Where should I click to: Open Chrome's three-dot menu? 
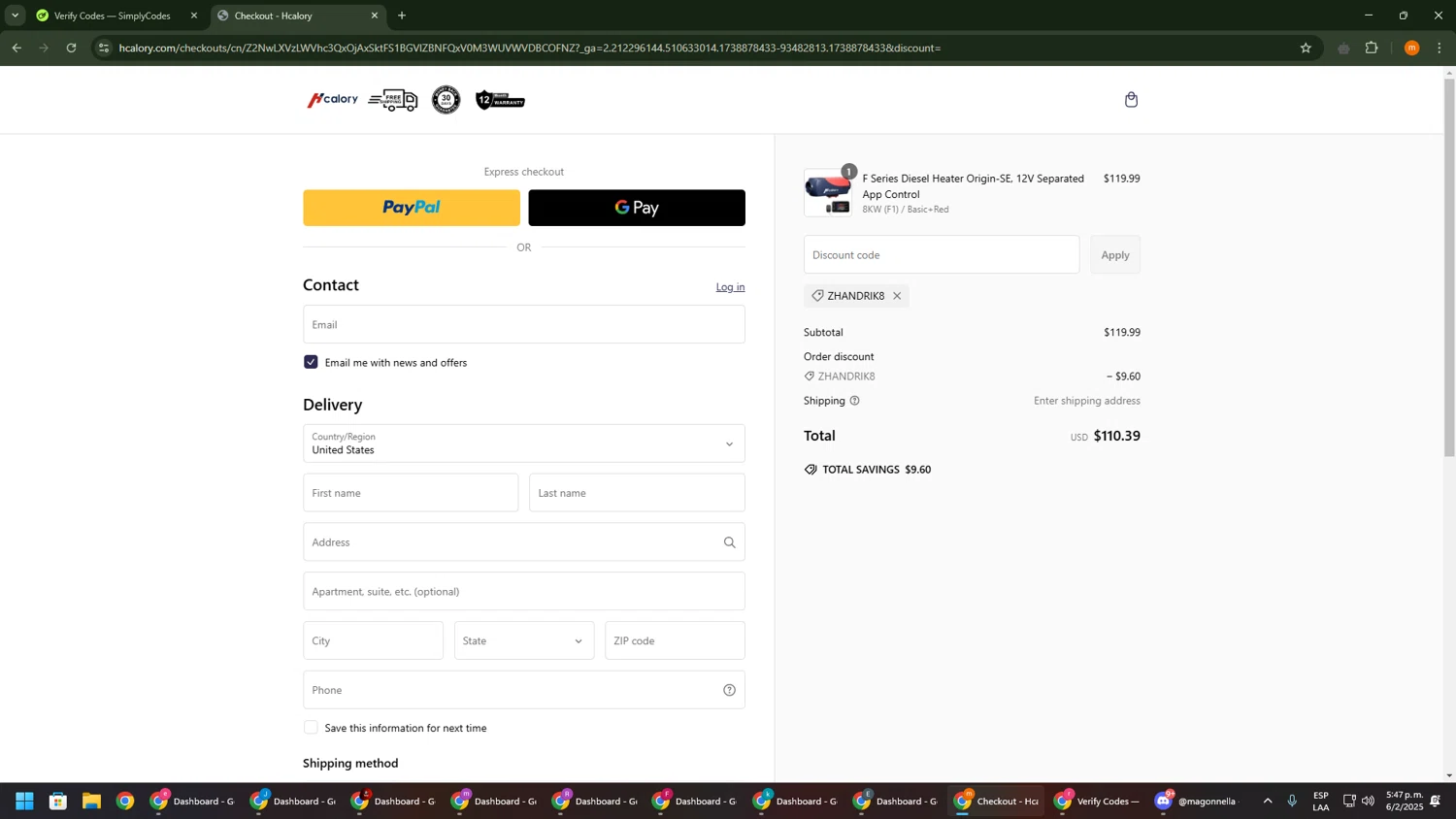pyautogui.click(x=1439, y=48)
